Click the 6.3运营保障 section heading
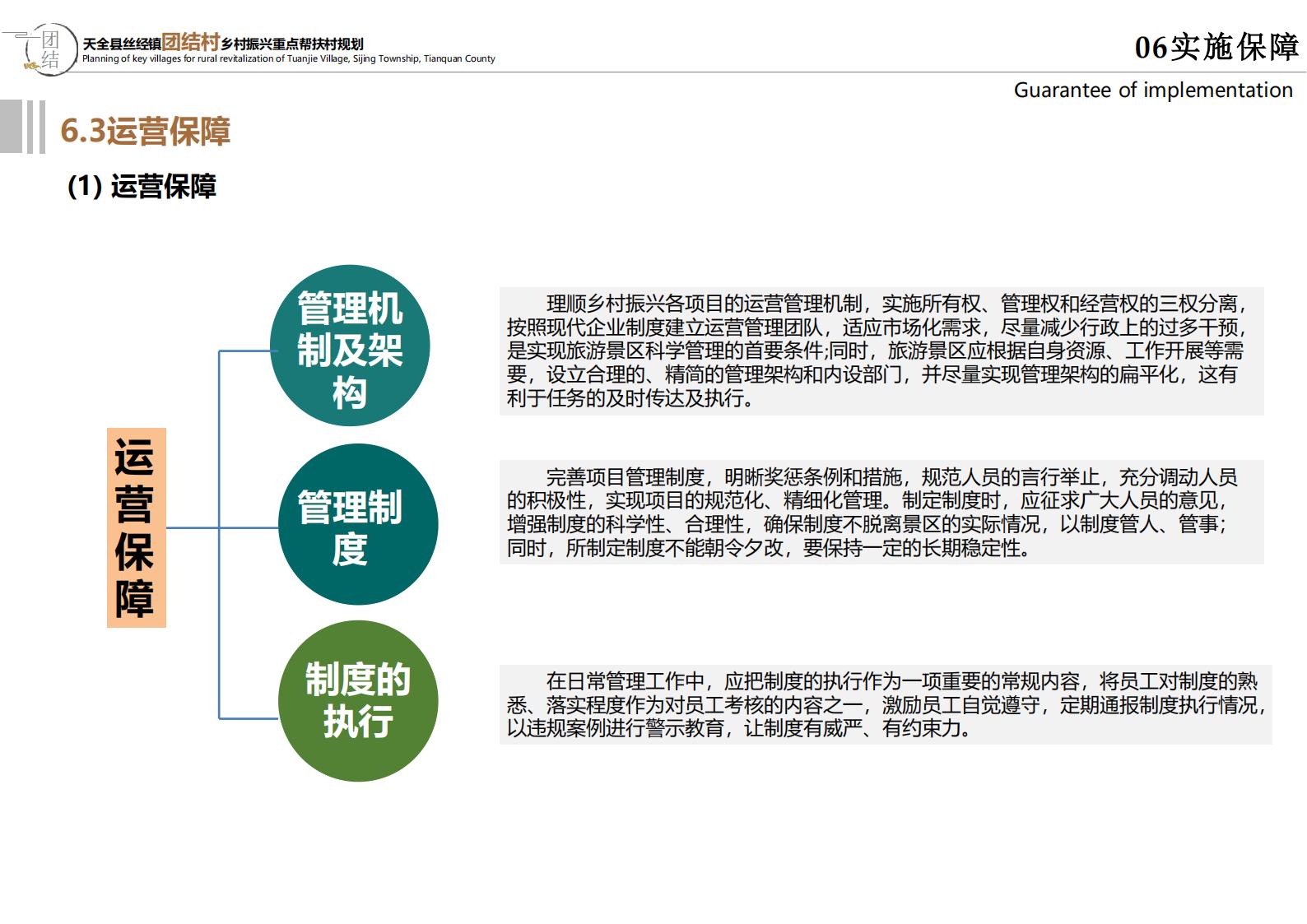 [145, 131]
